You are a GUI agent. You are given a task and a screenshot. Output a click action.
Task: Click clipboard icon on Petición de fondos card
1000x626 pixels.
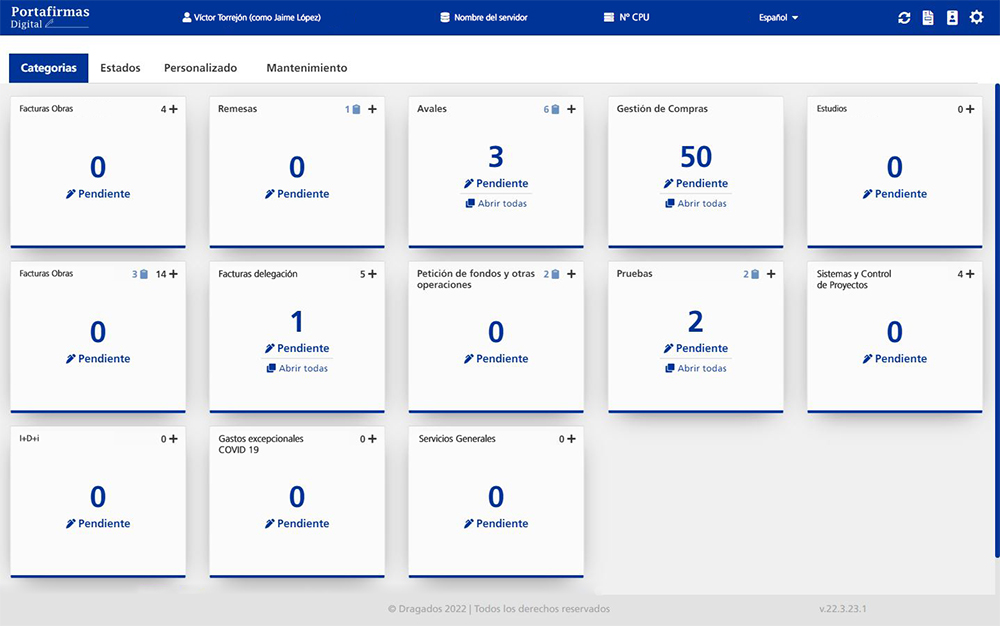click(555, 274)
